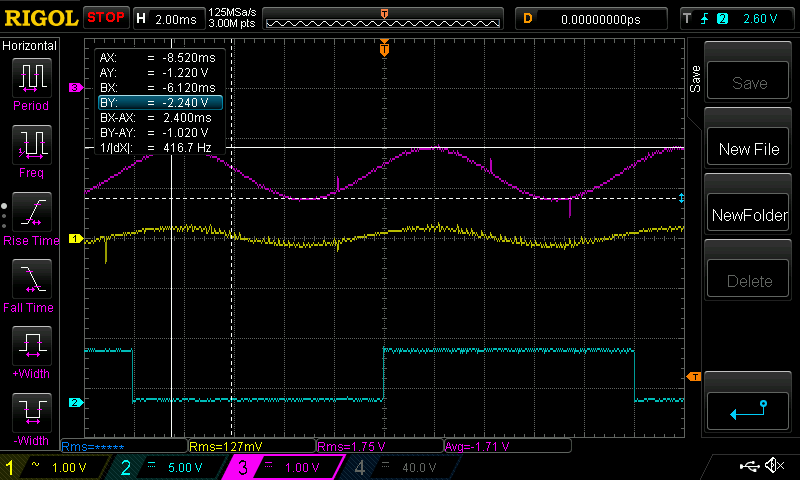This screenshot has width=800, height=480.
Task: Open the Horizontal measurement menu header
Action: point(30,46)
